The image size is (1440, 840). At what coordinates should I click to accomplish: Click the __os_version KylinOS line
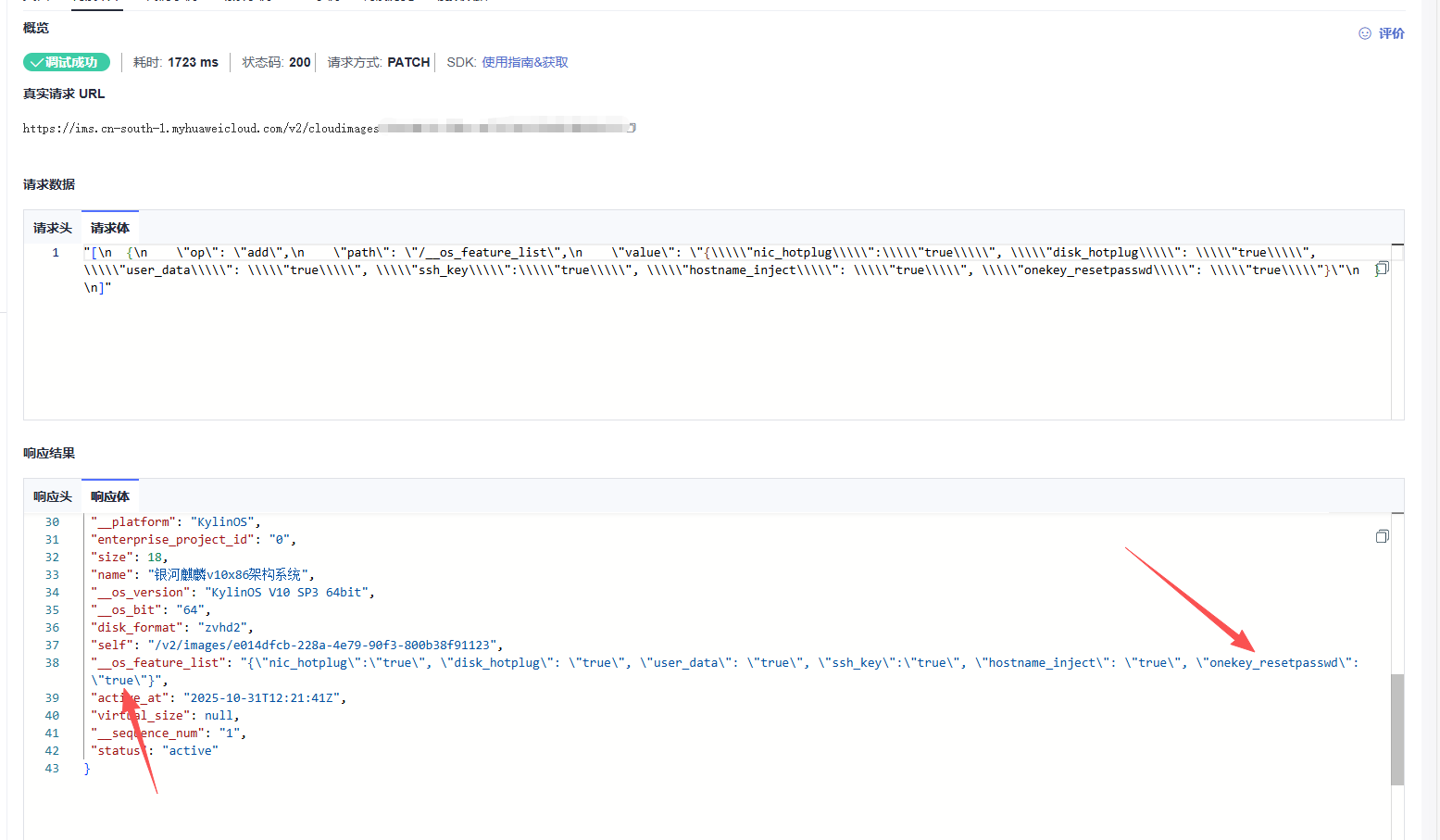click(x=232, y=592)
